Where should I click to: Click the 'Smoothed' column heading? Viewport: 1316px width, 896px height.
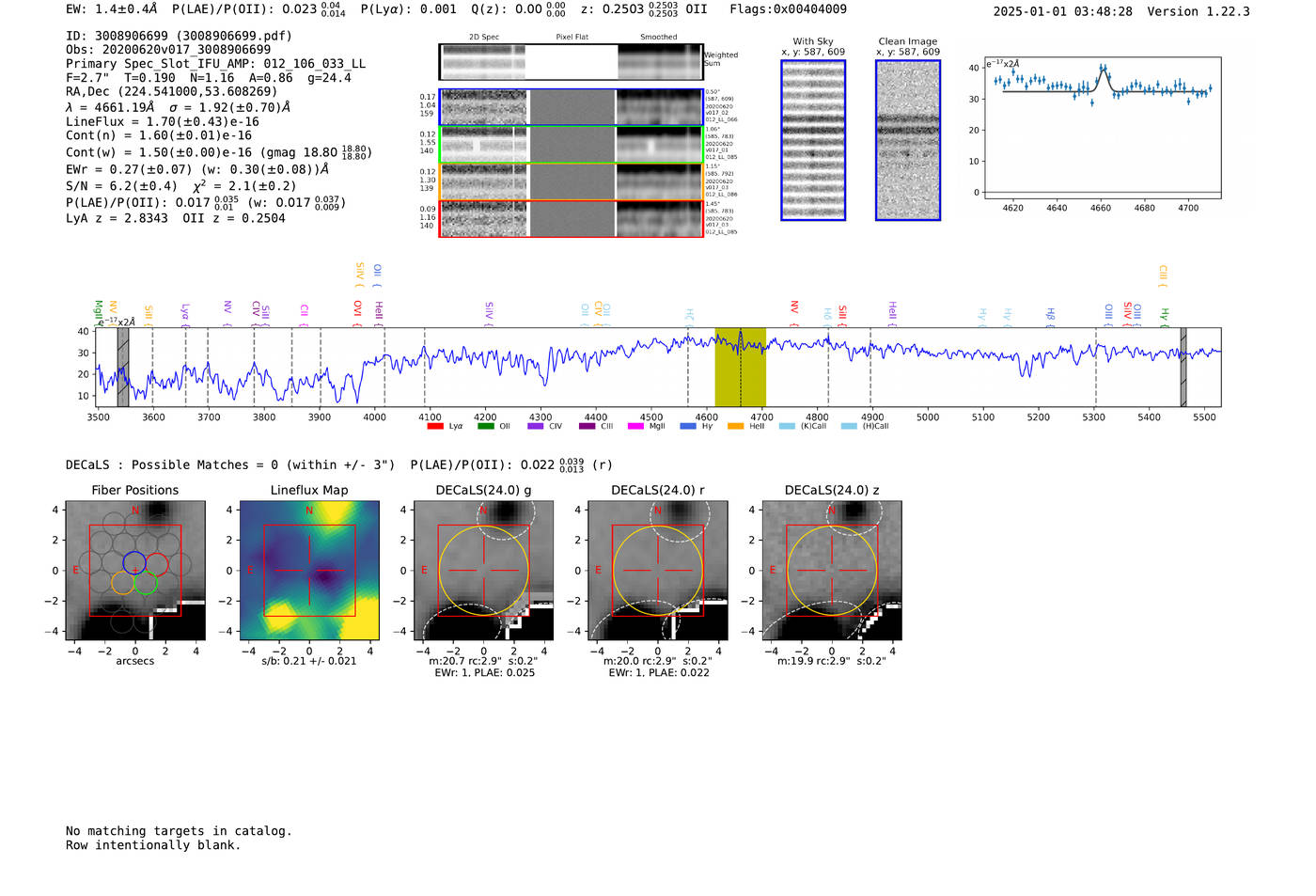tap(659, 38)
